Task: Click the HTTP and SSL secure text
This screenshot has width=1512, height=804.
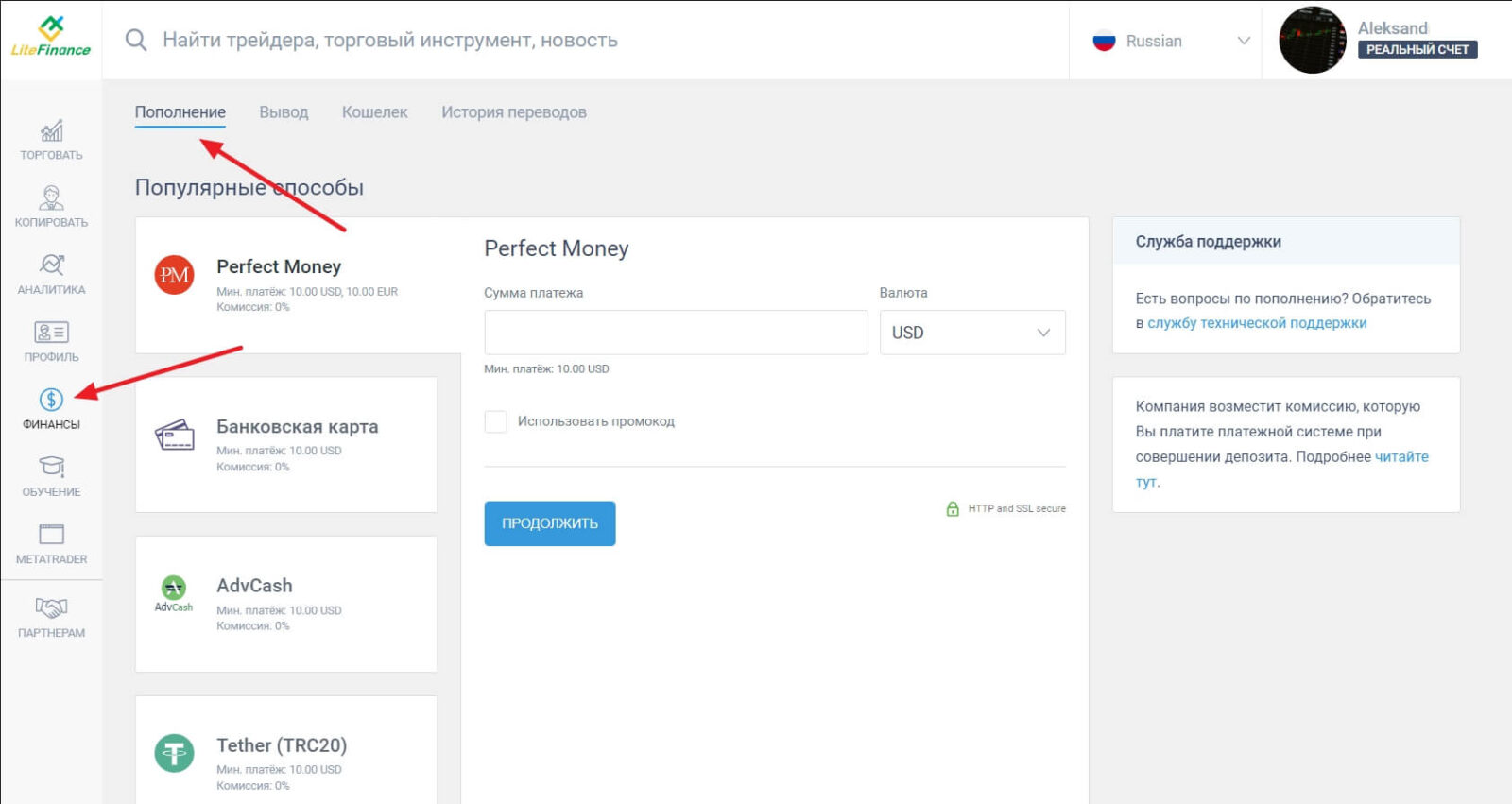Action: point(1017,508)
